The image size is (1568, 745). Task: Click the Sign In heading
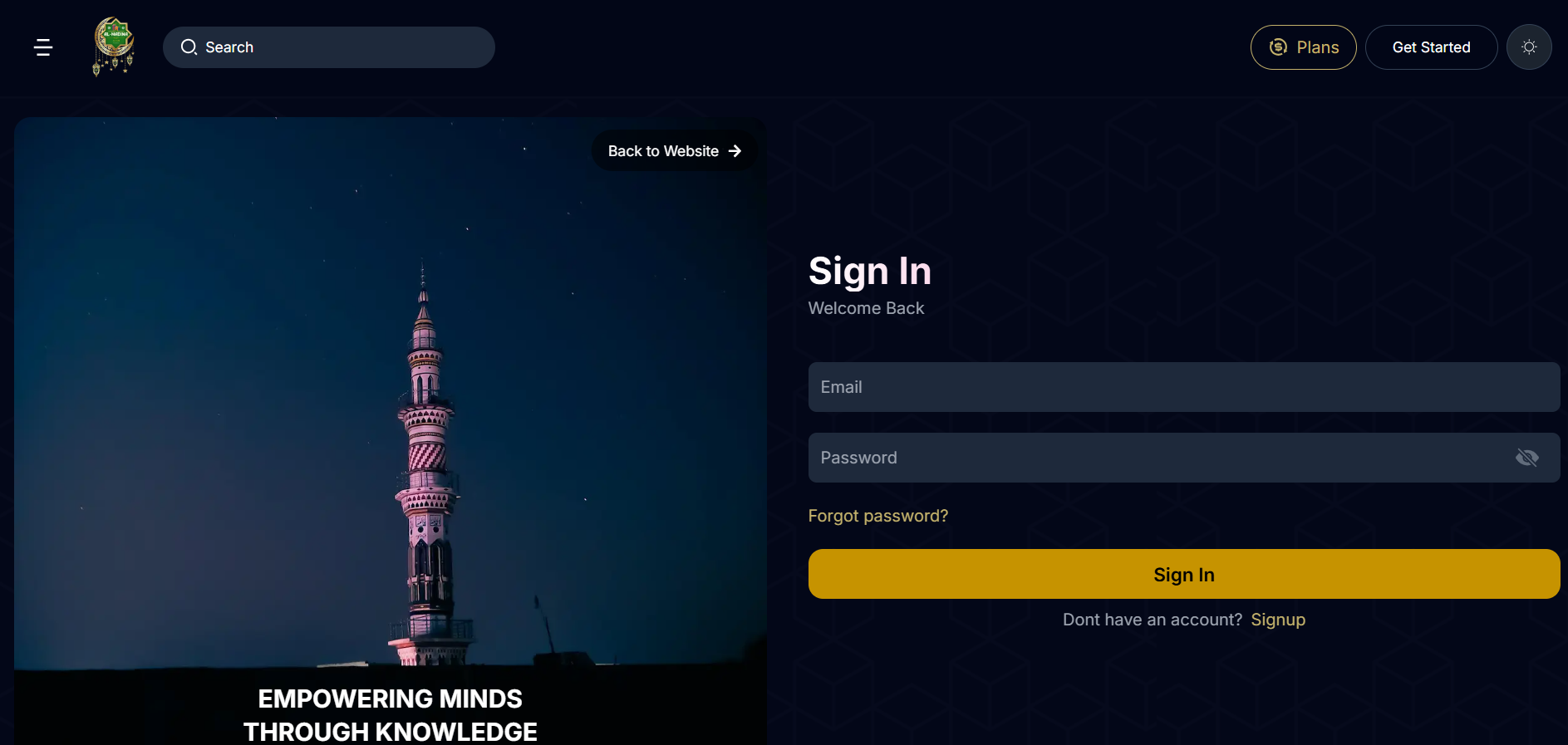[x=870, y=271]
